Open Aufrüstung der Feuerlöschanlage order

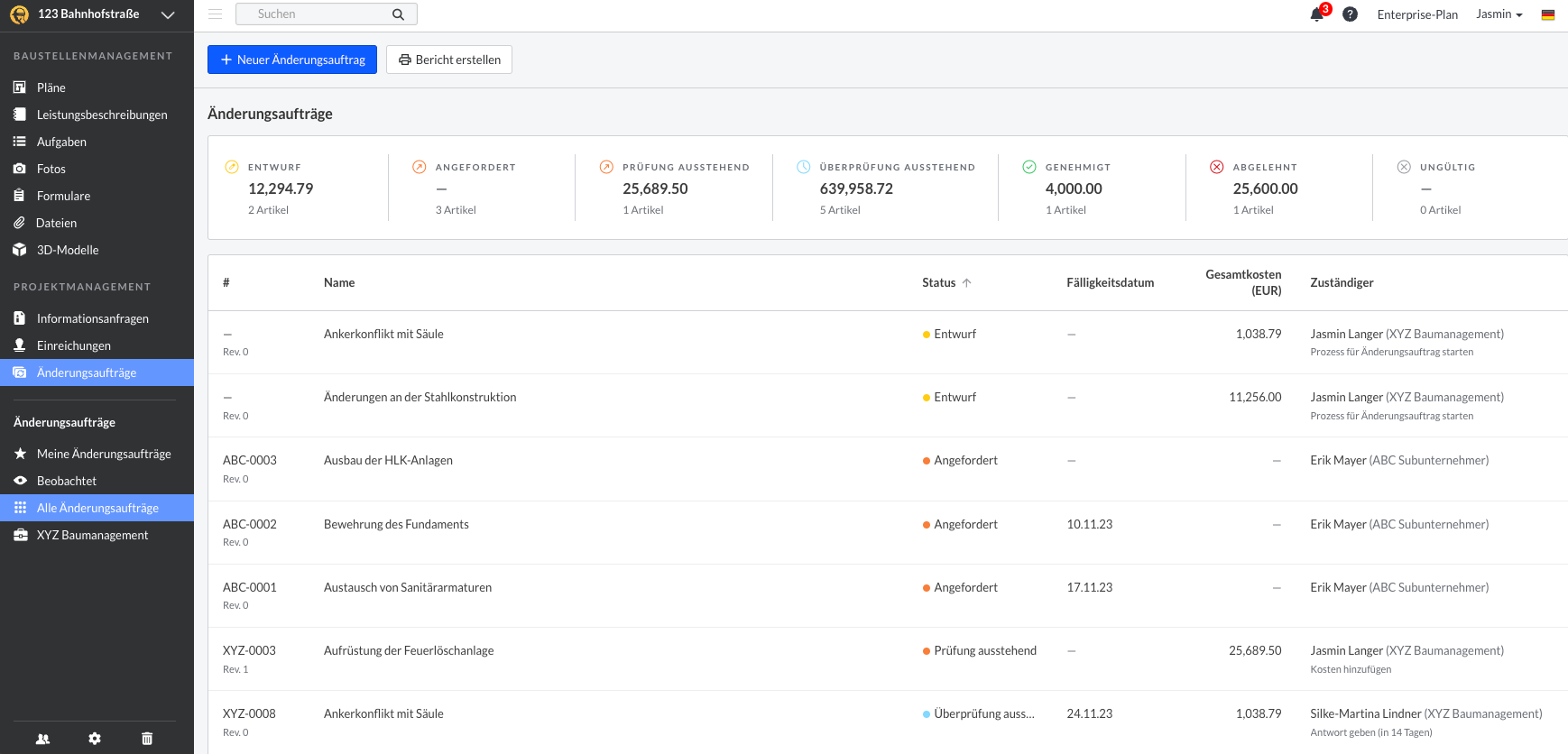point(409,650)
